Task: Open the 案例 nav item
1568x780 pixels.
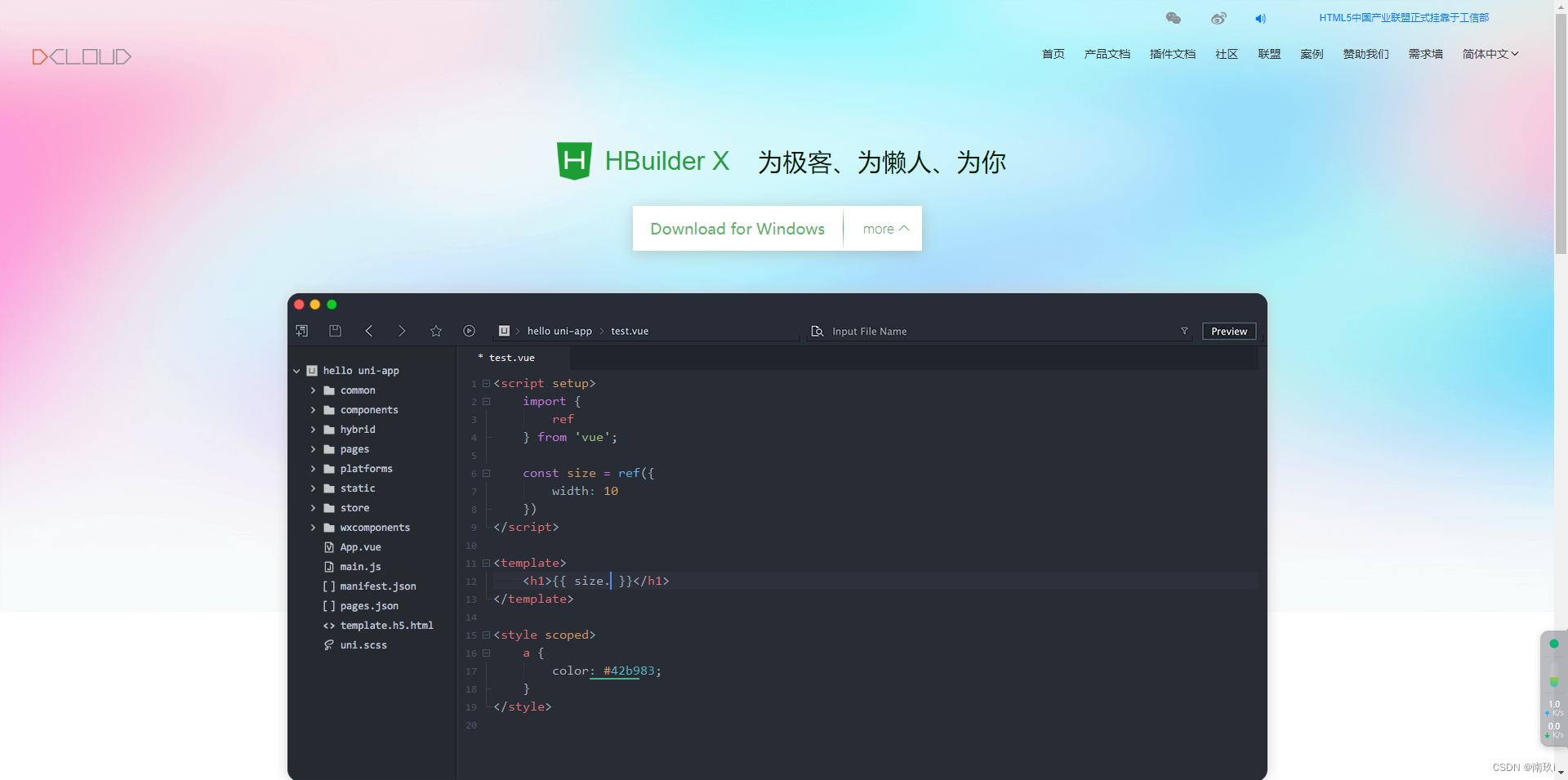Action: (1312, 54)
